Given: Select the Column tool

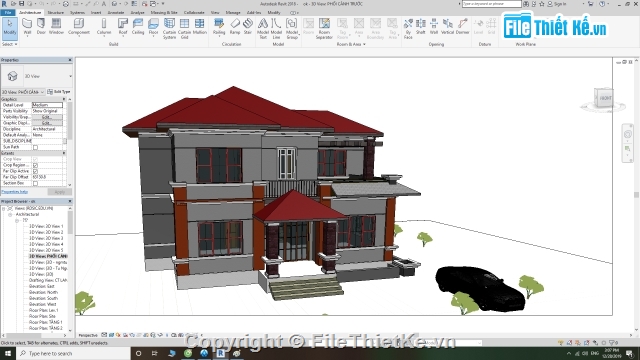Looking at the screenshot, I should pos(104,27).
